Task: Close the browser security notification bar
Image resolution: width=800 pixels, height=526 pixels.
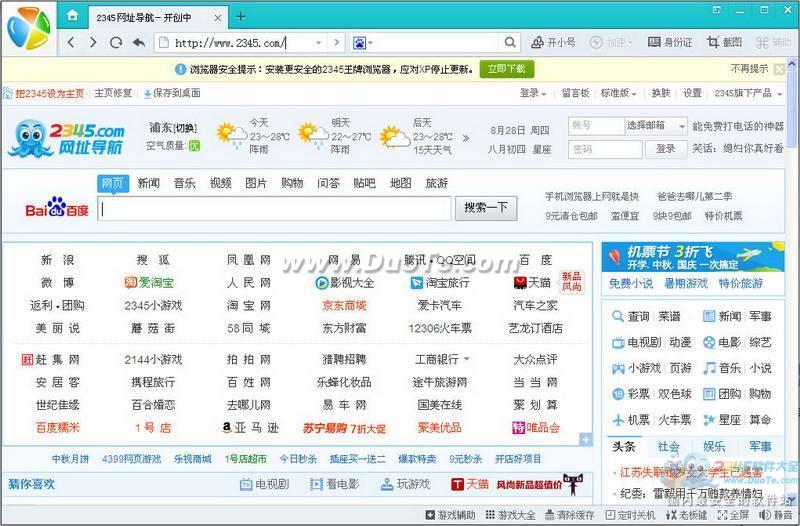Action: pos(779,69)
